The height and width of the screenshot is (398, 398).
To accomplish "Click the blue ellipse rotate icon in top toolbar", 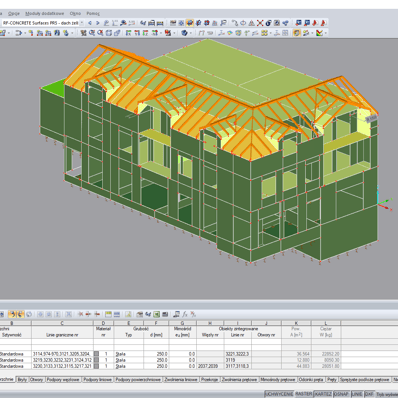I will pyautogui.click(x=243, y=23).
